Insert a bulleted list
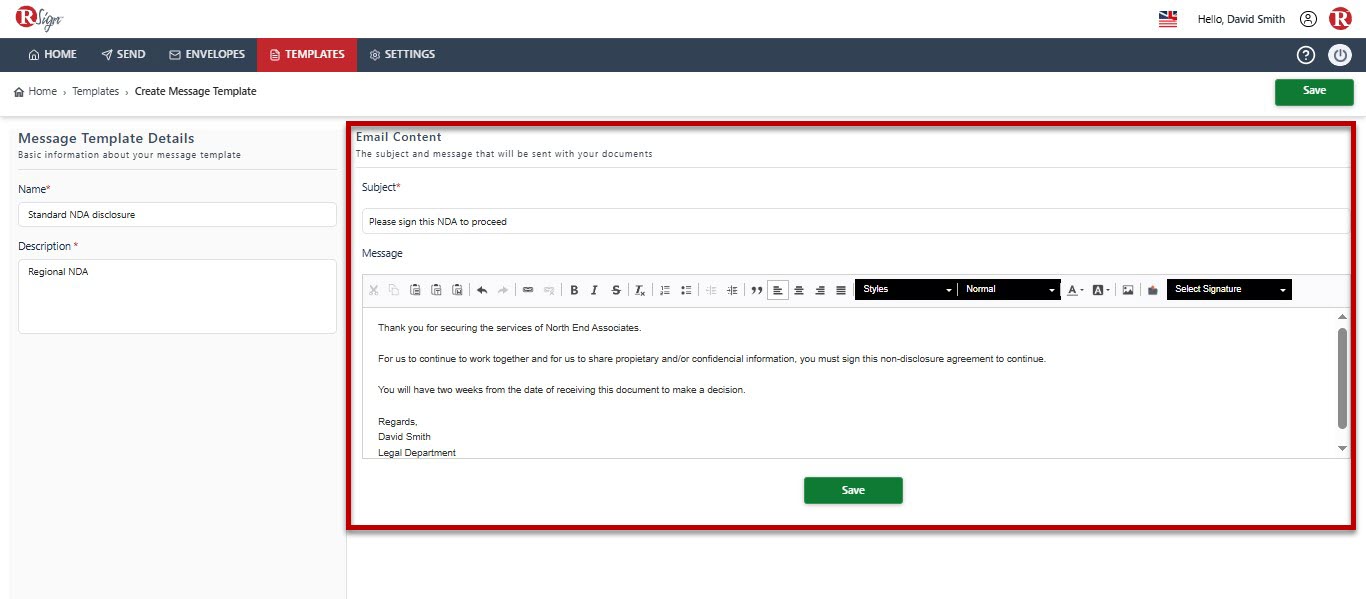The height and width of the screenshot is (599, 1366). pyautogui.click(x=686, y=290)
